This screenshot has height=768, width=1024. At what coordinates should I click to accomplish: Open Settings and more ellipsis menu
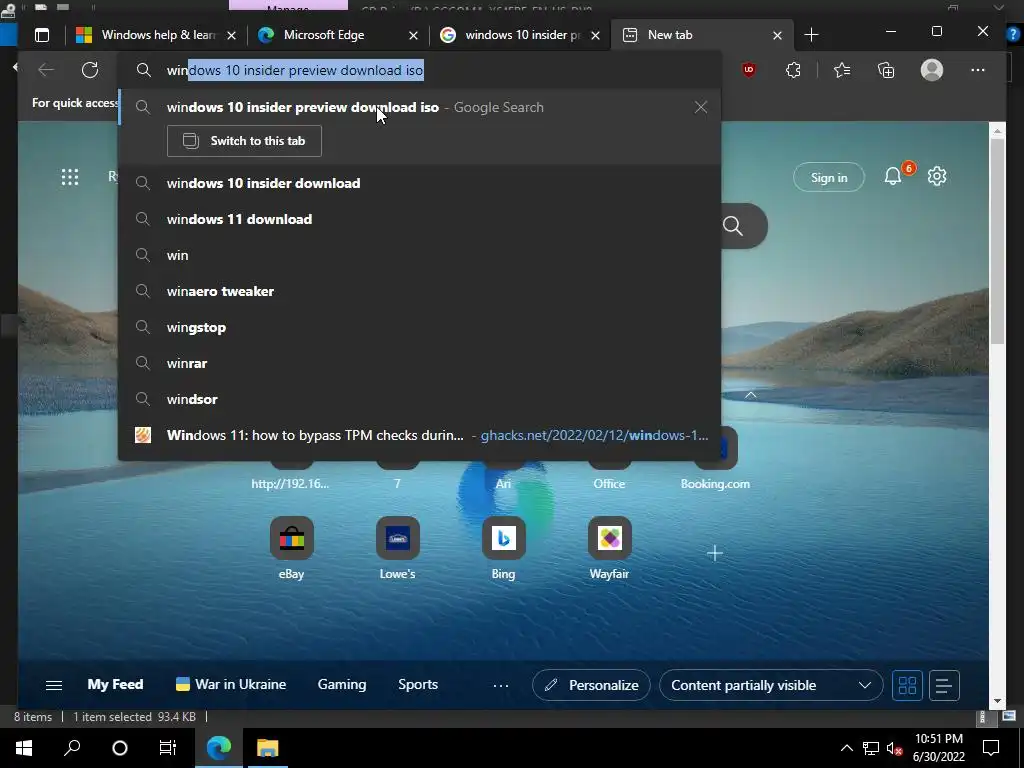tap(978, 70)
